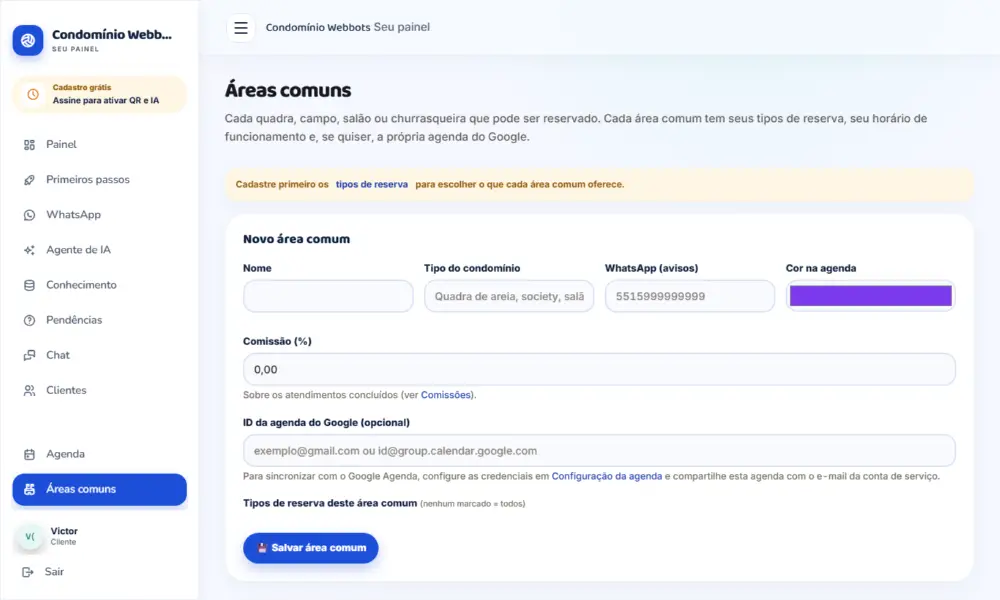Click the Conhecimento database icon

[x=29, y=285]
